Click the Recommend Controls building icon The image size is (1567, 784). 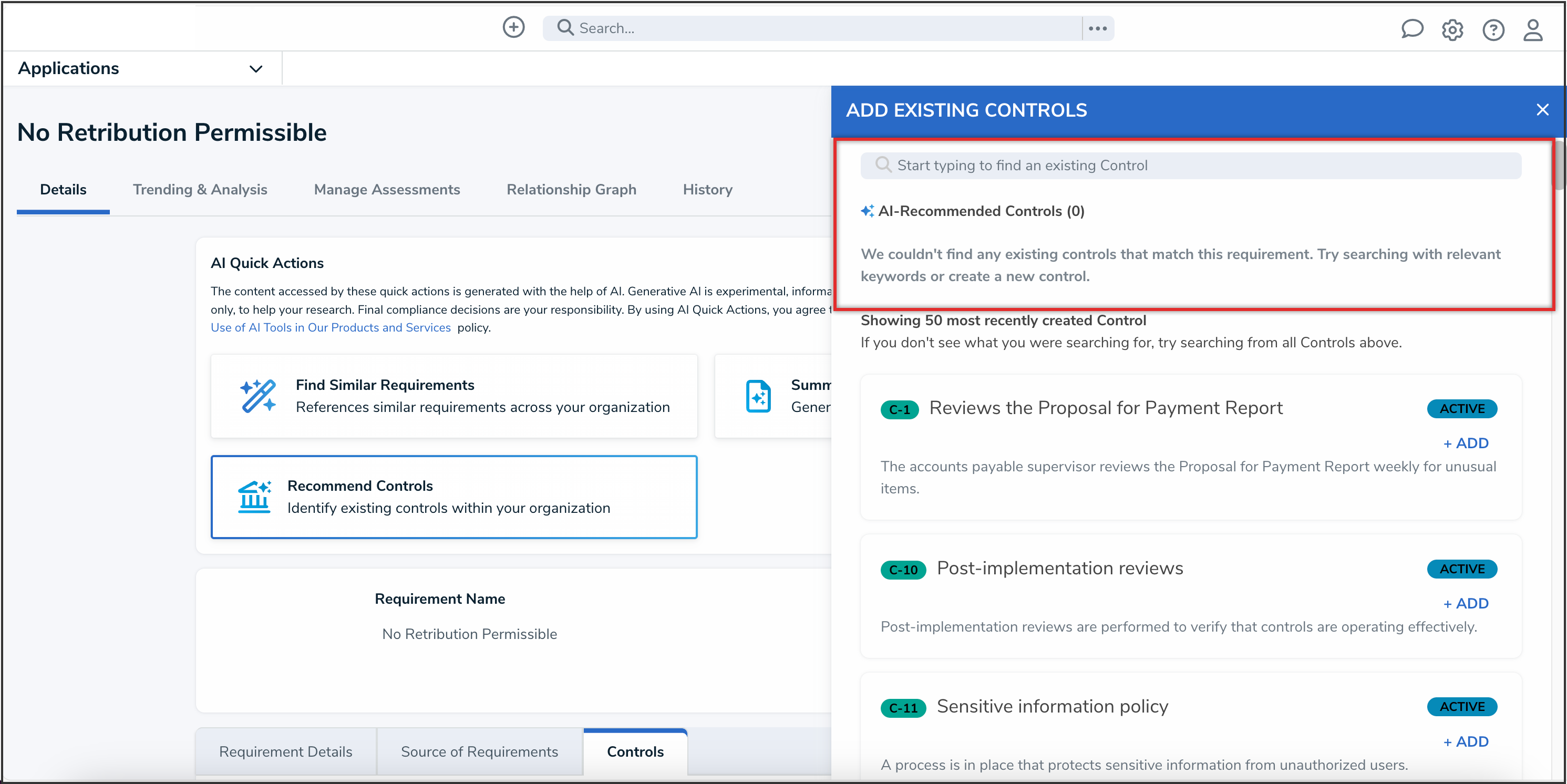click(254, 497)
